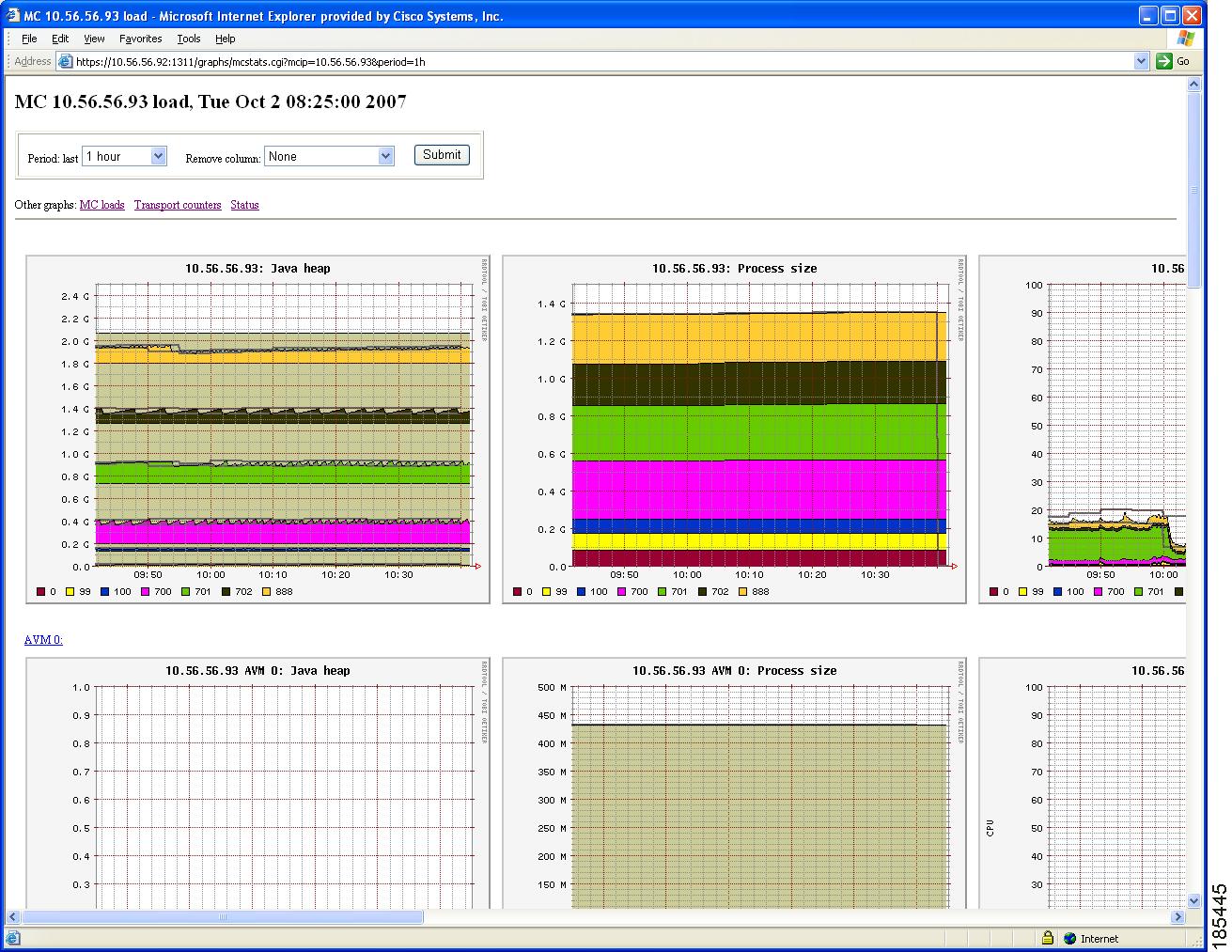This screenshot has width=1232, height=952.
Task: Click the Go label text in the address bar
Action: coord(1183,61)
